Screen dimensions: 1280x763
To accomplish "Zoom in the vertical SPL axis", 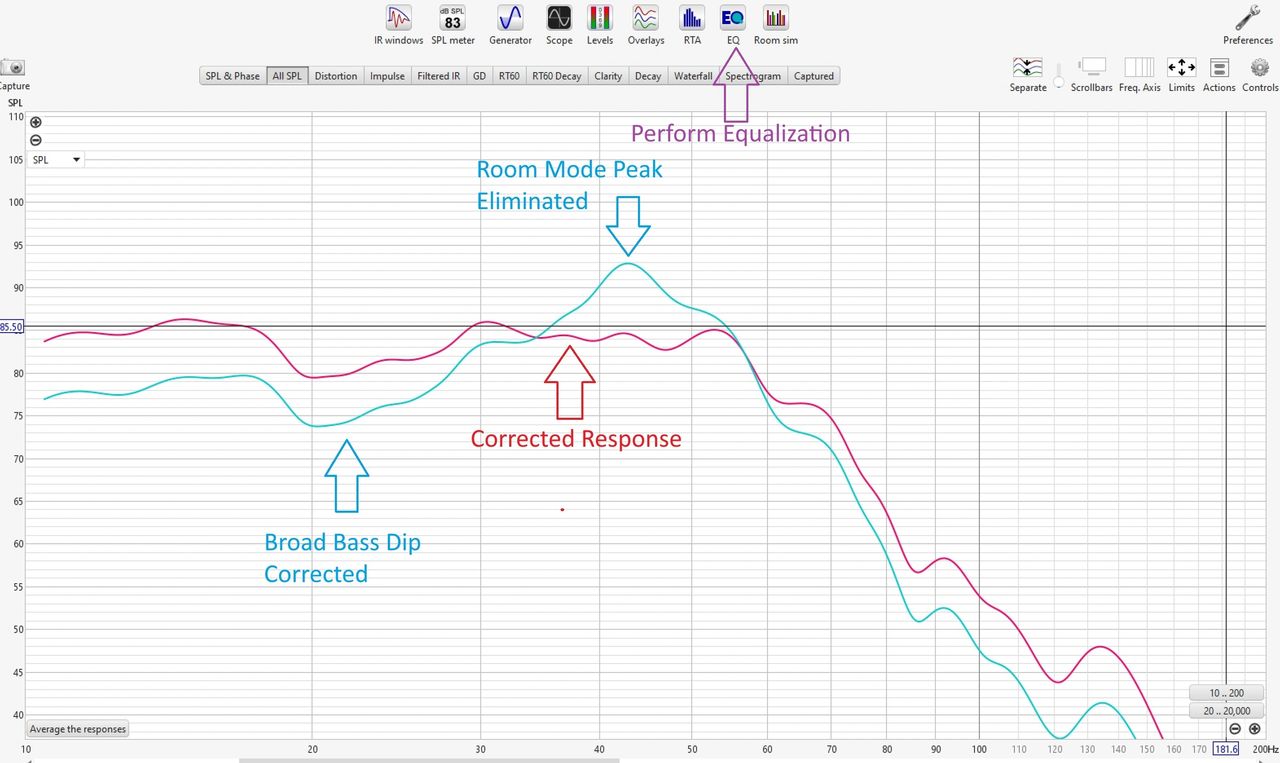I will pyautogui.click(x=36, y=122).
